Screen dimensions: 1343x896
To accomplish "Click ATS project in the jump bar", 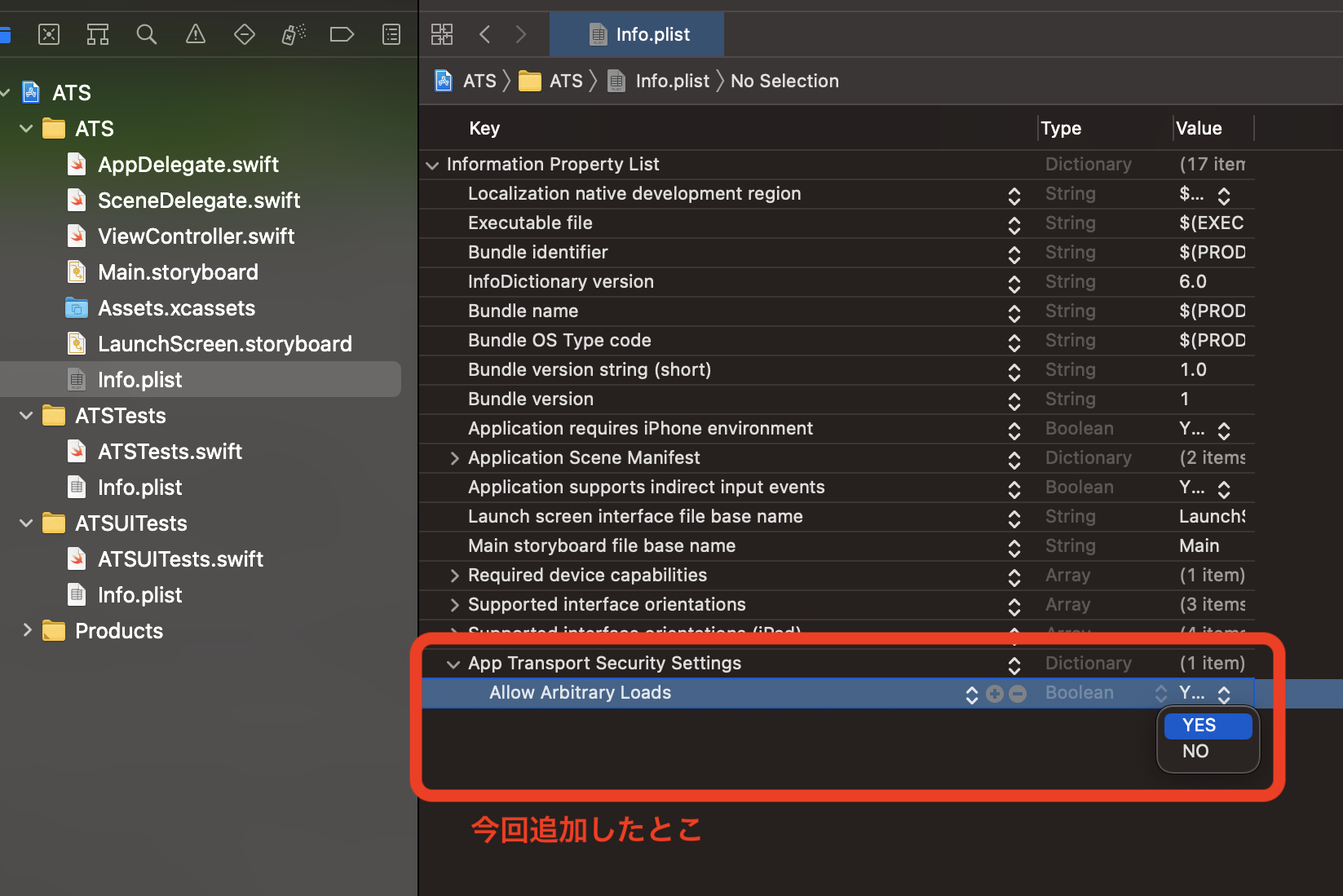I will [x=466, y=81].
